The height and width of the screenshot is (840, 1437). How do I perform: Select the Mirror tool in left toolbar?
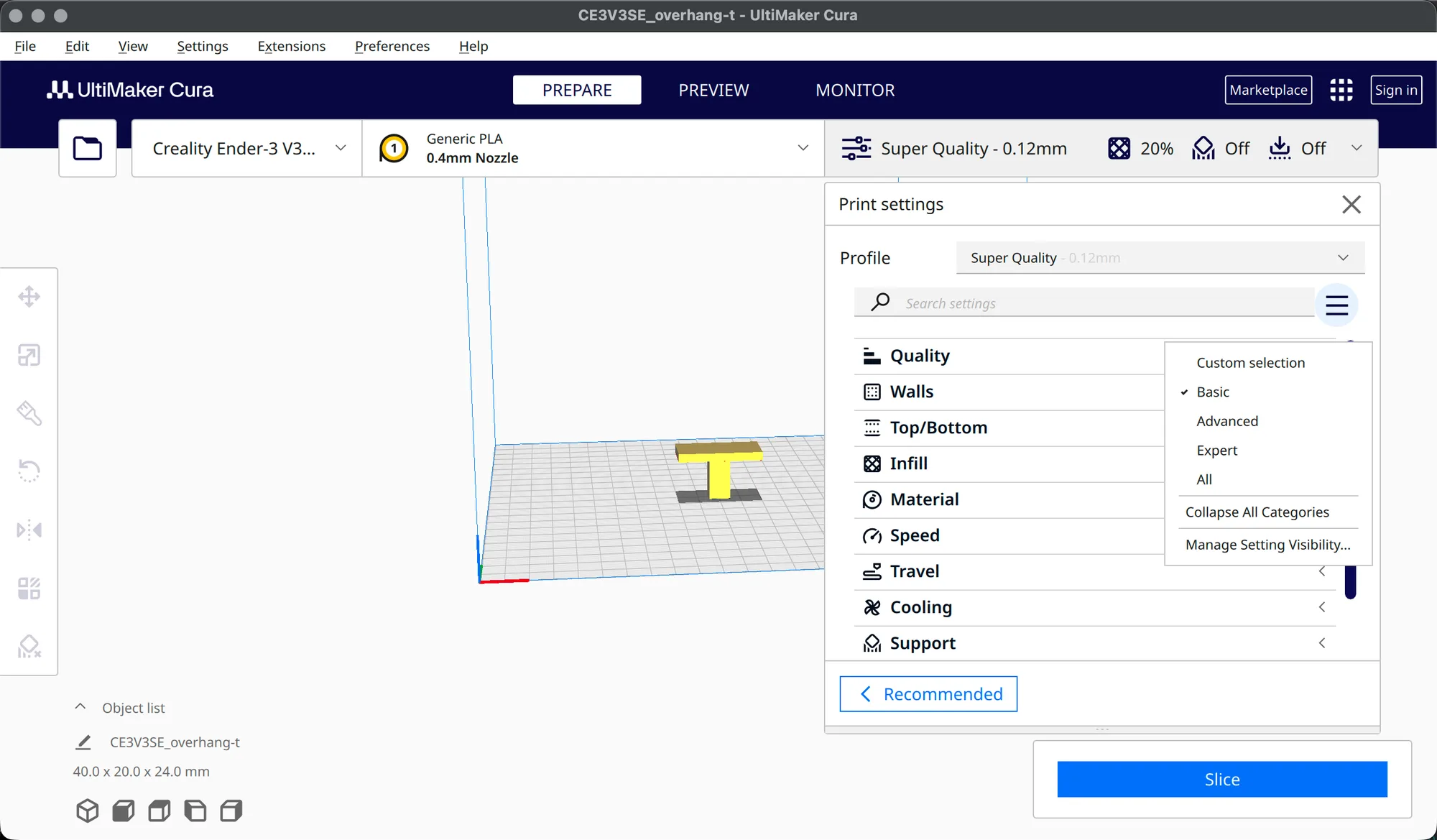(x=29, y=530)
